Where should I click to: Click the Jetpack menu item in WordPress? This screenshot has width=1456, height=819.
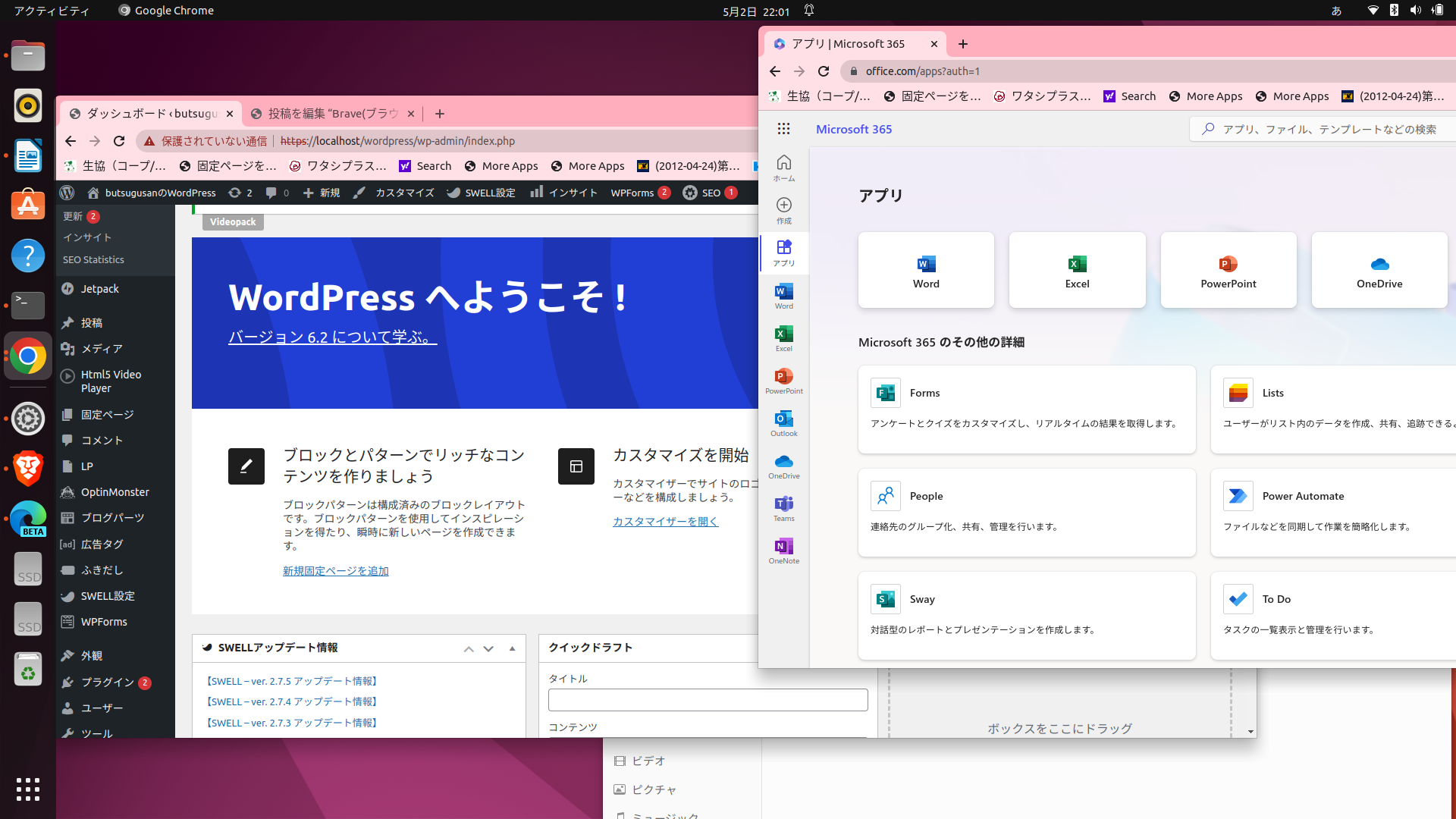point(99,289)
